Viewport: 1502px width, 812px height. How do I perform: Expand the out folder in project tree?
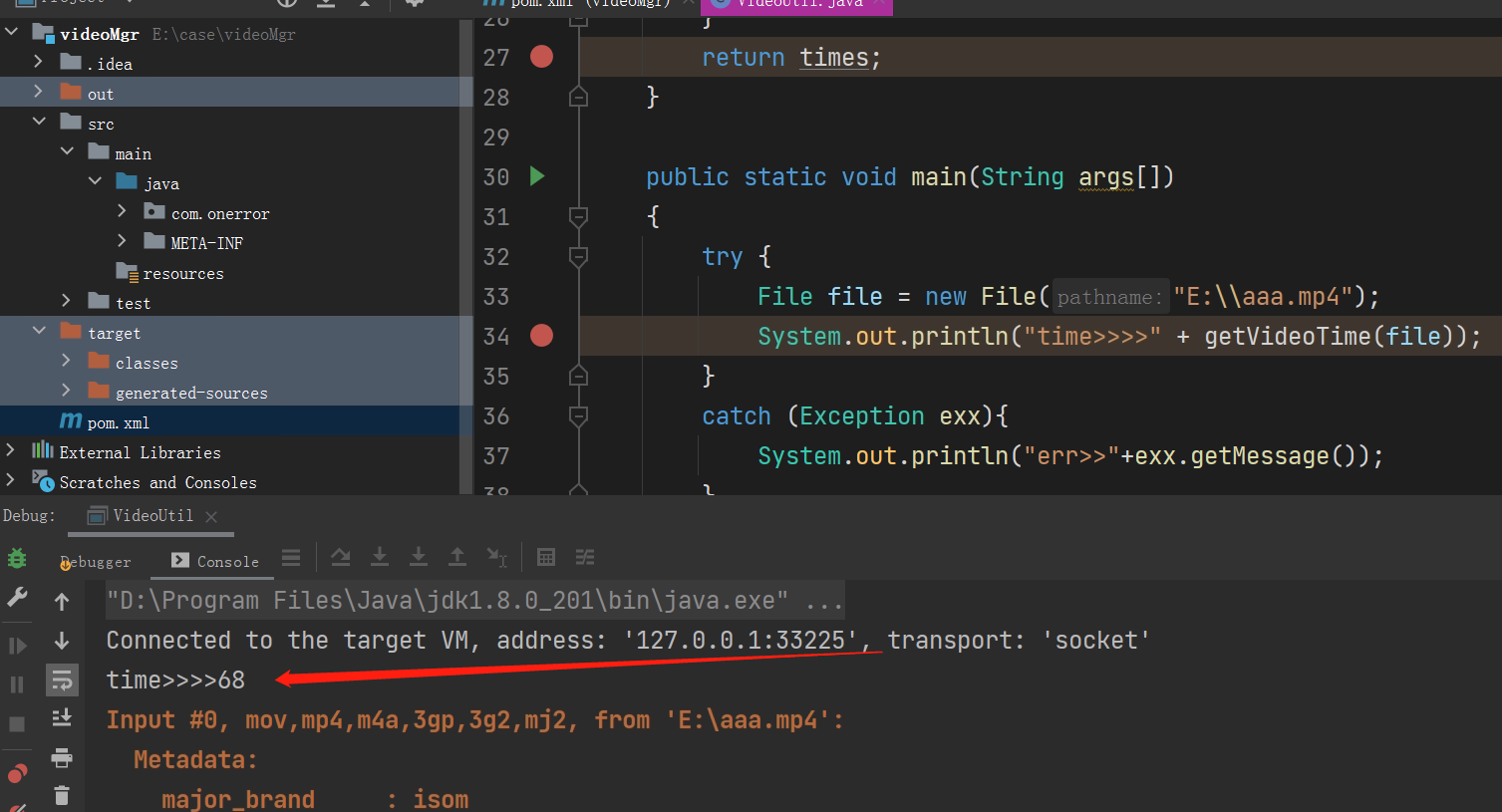38,92
